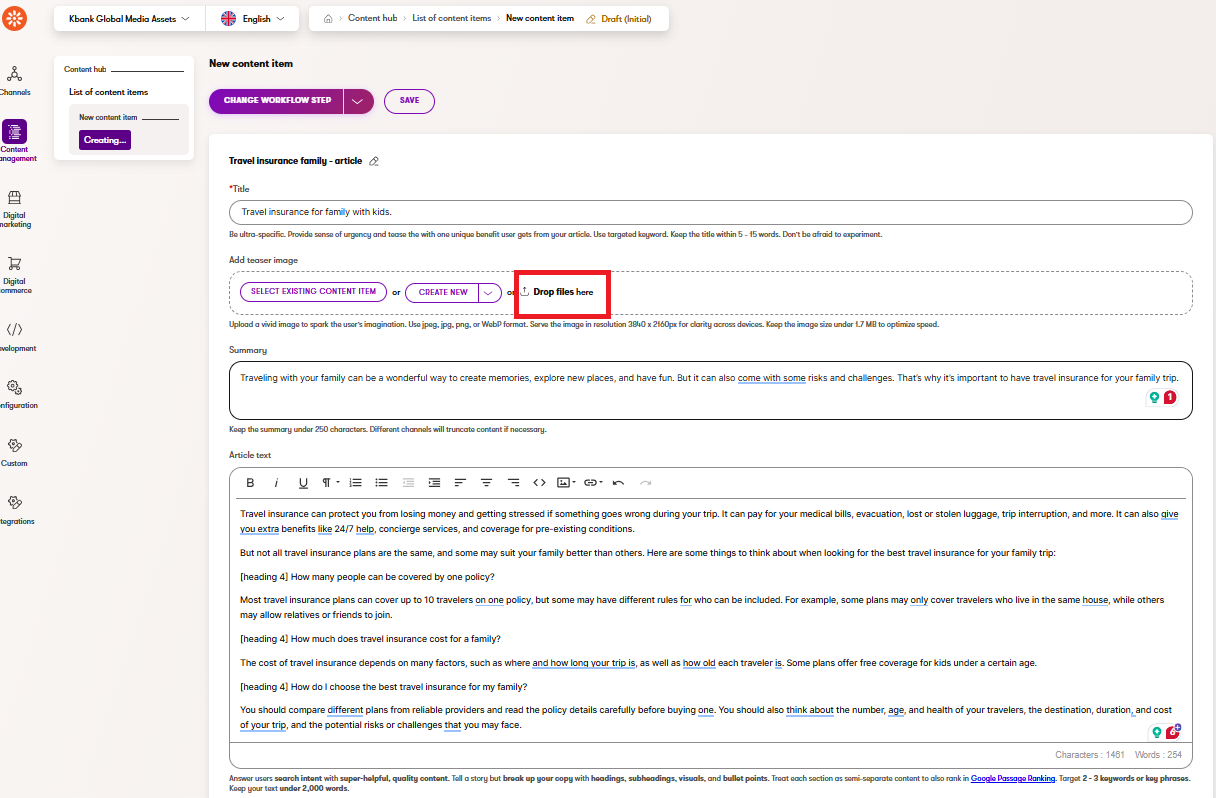Toggle underline formatting in the article editor
The height and width of the screenshot is (798, 1216).
pos(303,482)
